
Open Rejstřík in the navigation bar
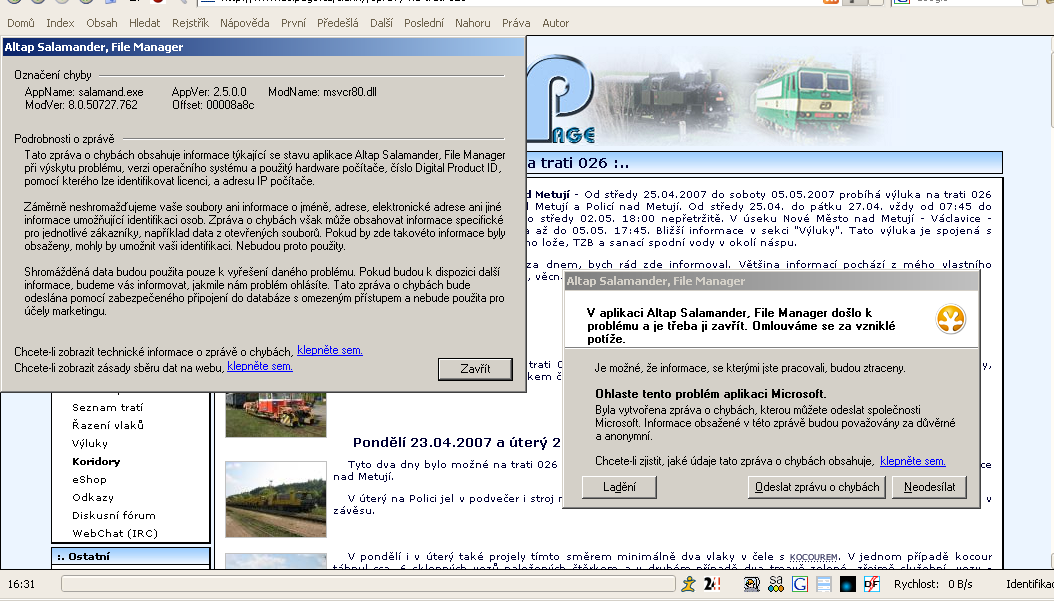point(190,23)
